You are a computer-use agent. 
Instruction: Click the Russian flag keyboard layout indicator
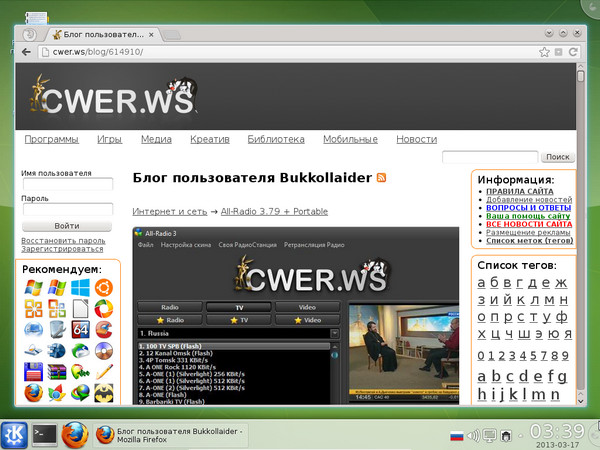(x=456, y=435)
